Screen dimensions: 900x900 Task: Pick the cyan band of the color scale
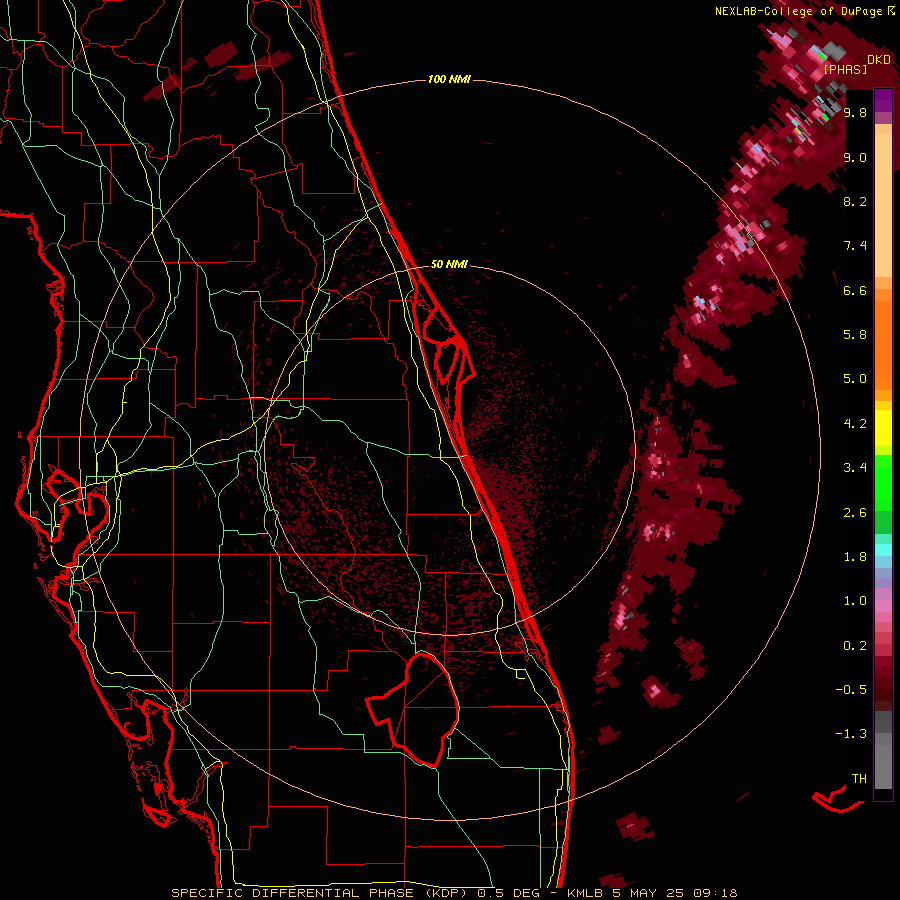[x=883, y=550]
